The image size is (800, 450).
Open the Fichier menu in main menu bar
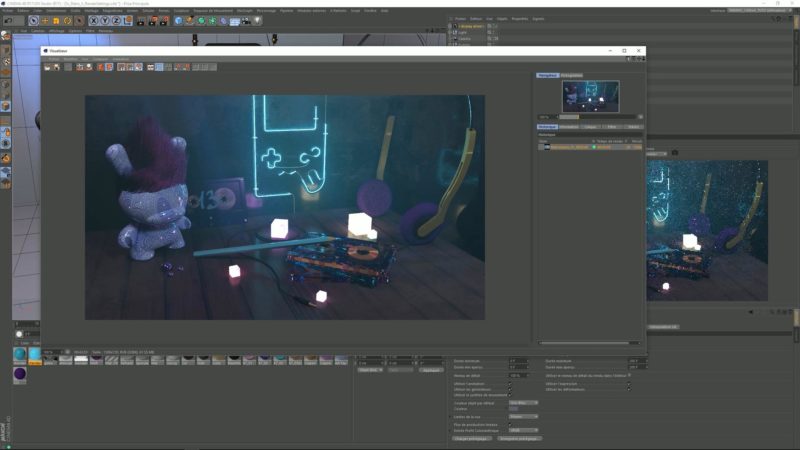[x=8, y=10]
